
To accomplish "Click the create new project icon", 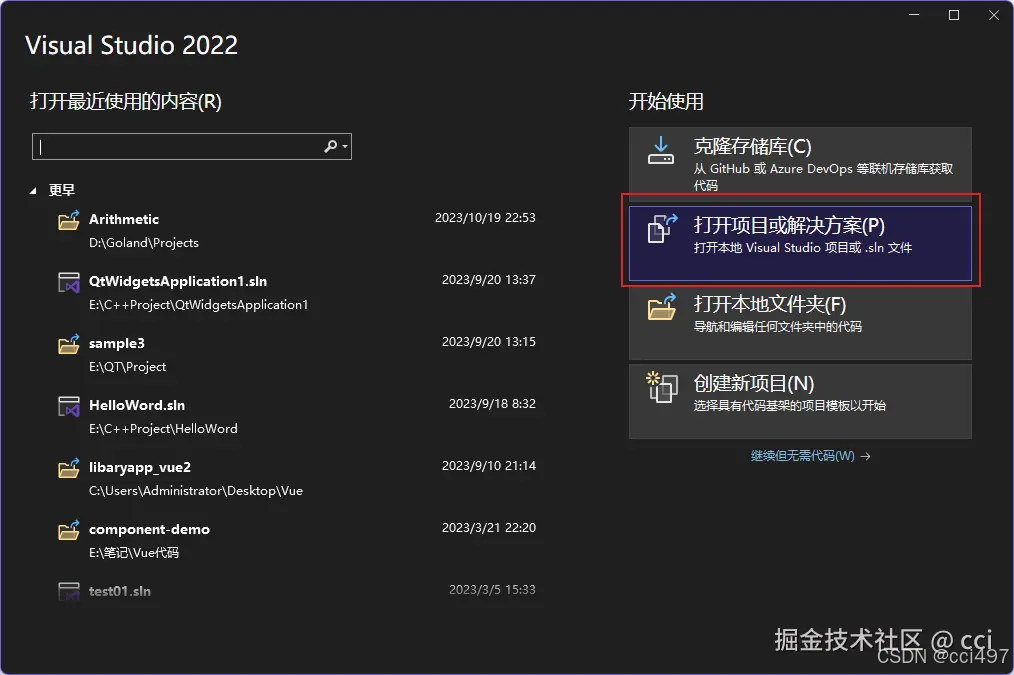I will pyautogui.click(x=662, y=387).
